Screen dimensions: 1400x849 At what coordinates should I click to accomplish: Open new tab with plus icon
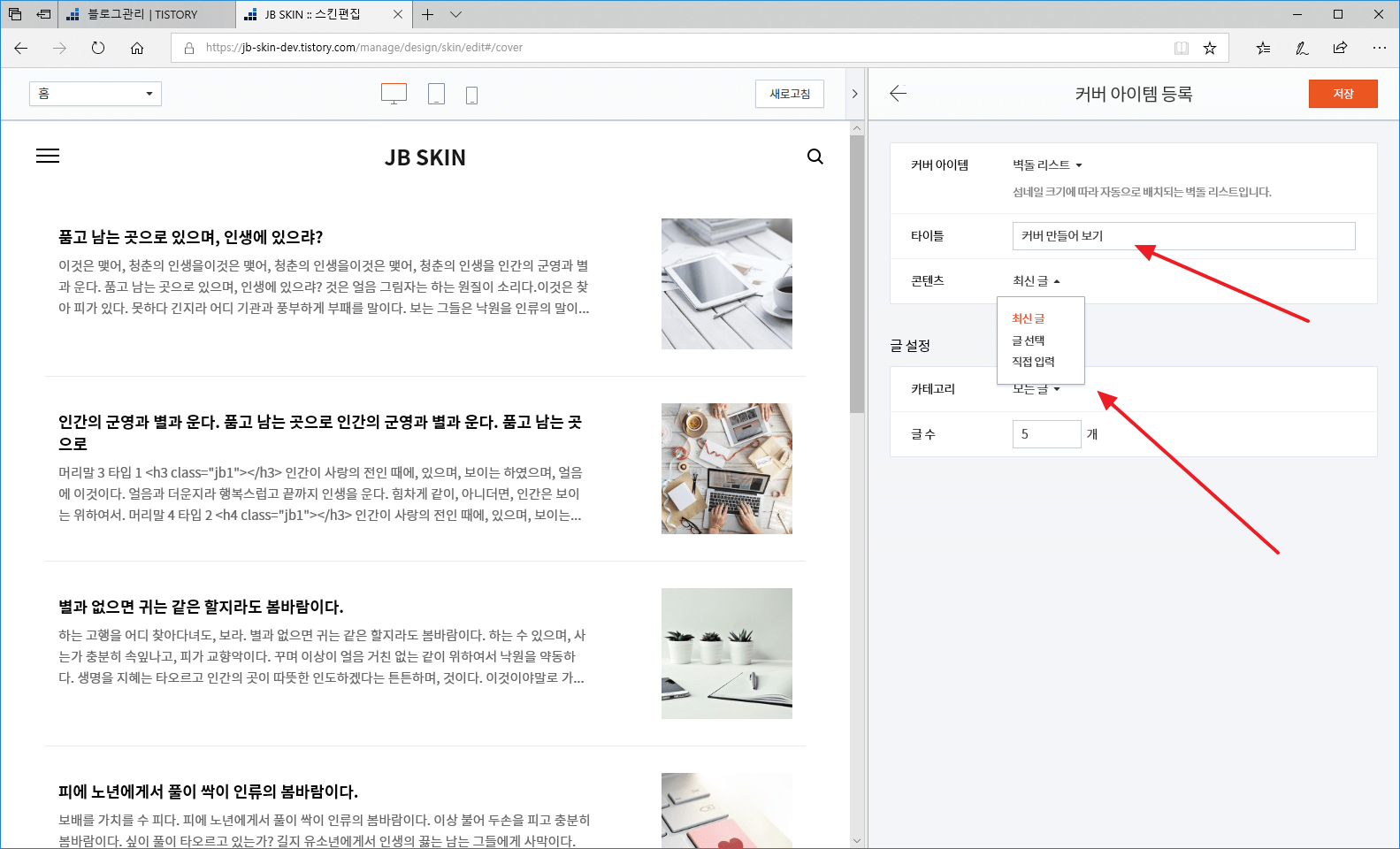tap(427, 14)
